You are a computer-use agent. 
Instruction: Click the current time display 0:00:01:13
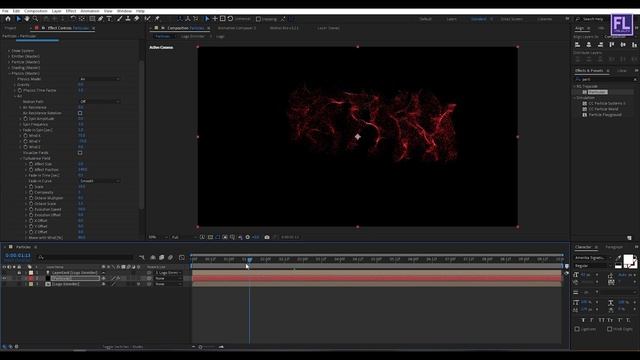(18, 256)
